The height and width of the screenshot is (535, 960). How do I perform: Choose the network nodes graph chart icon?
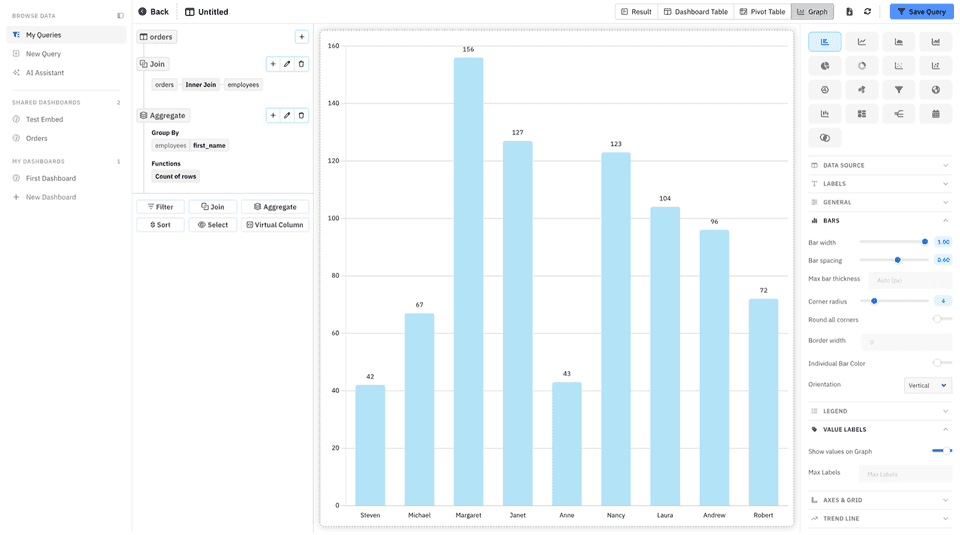click(x=861, y=89)
